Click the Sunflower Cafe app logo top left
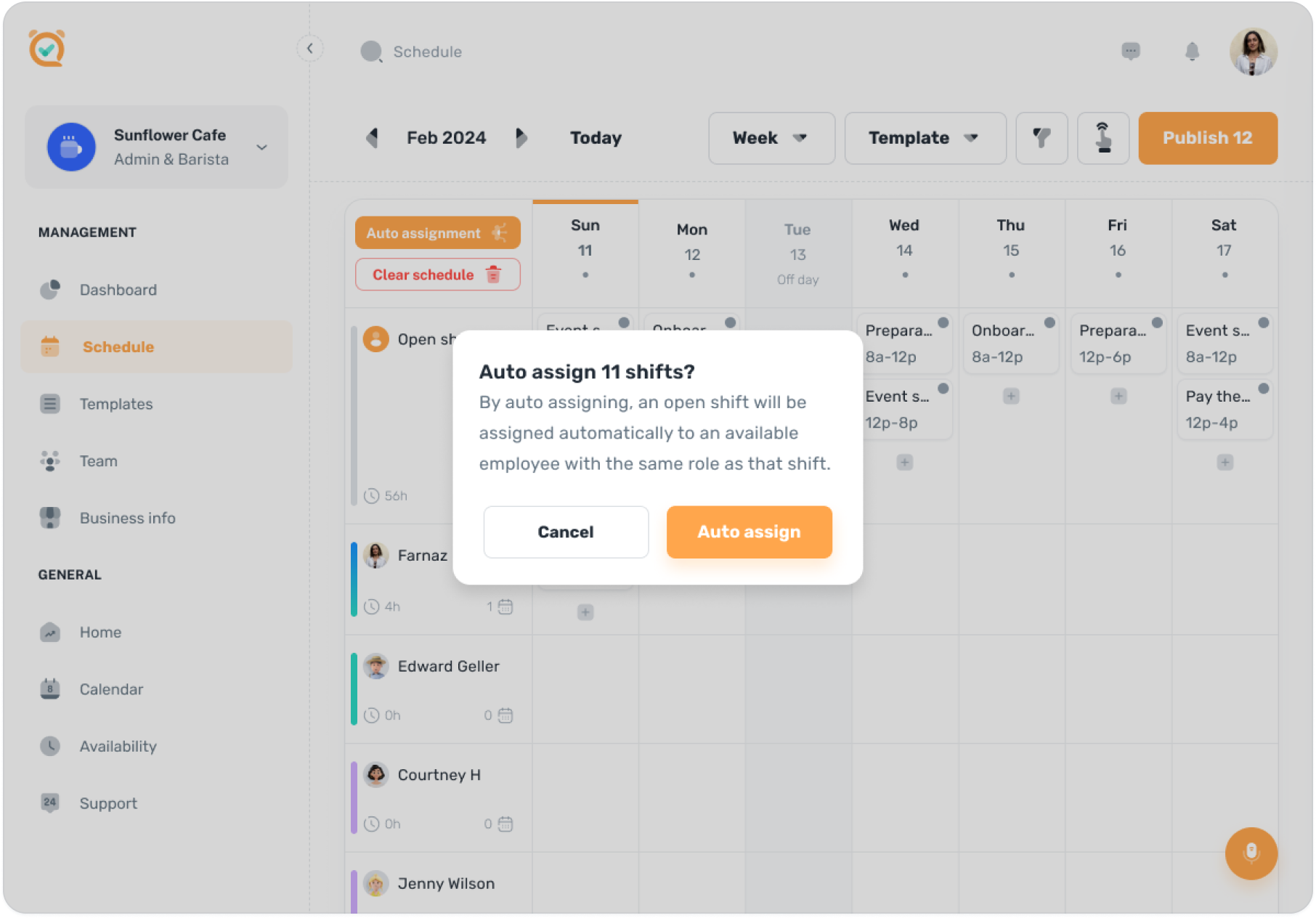The height and width of the screenshot is (918, 1316). point(45,49)
